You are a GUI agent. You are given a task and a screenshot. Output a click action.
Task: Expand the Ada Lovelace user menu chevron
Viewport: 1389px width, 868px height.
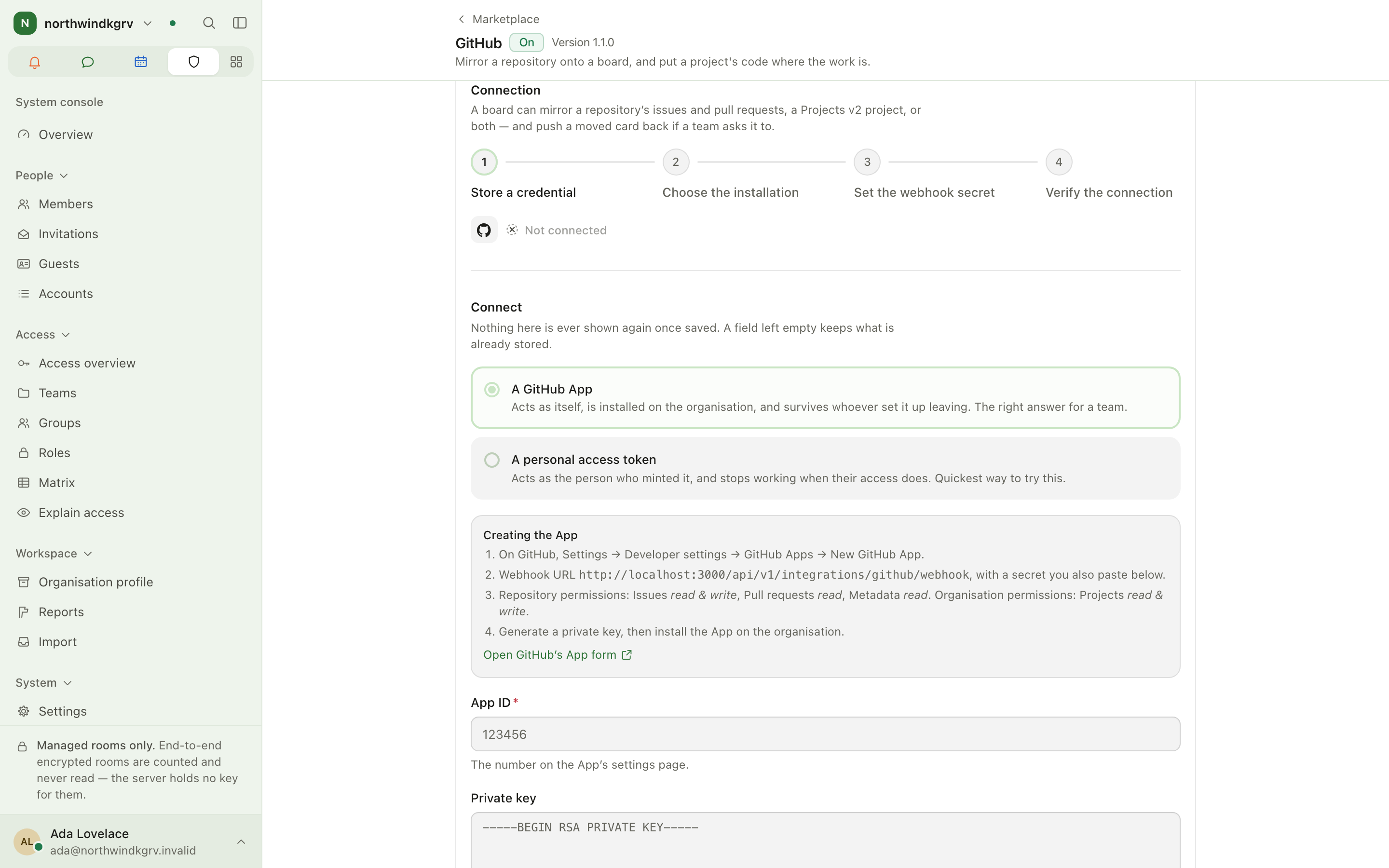coord(241,841)
